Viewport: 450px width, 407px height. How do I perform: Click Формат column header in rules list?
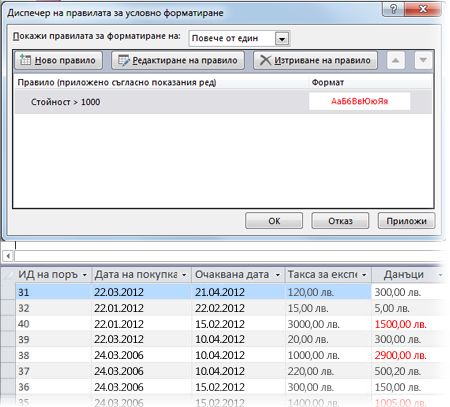pyautogui.click(x=328, y=82)
